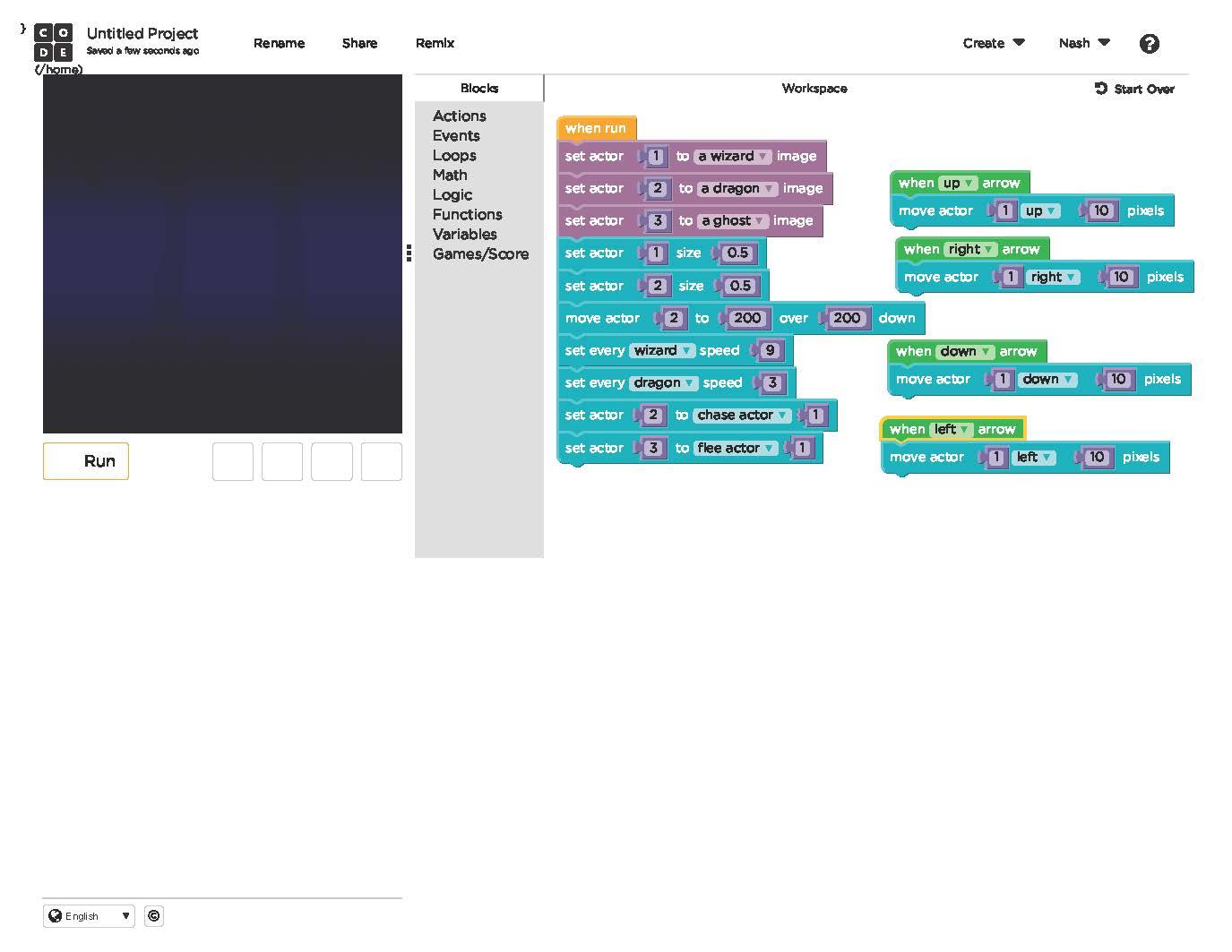
Task: Select the Variables block category
Action: coord(464,234)
